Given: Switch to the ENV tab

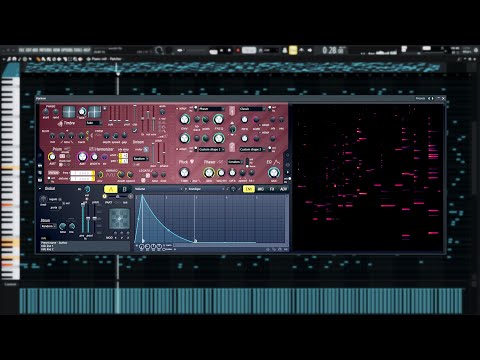Looking at the screenshot, I should click(x=248, y=189).
